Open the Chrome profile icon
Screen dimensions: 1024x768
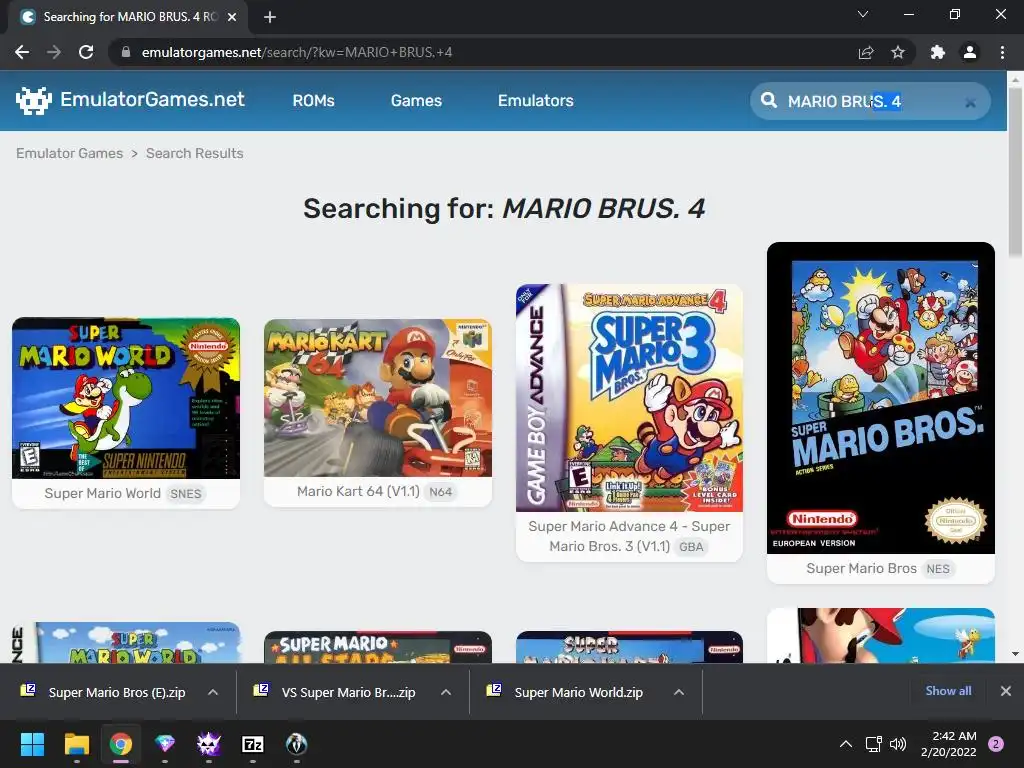970,52
